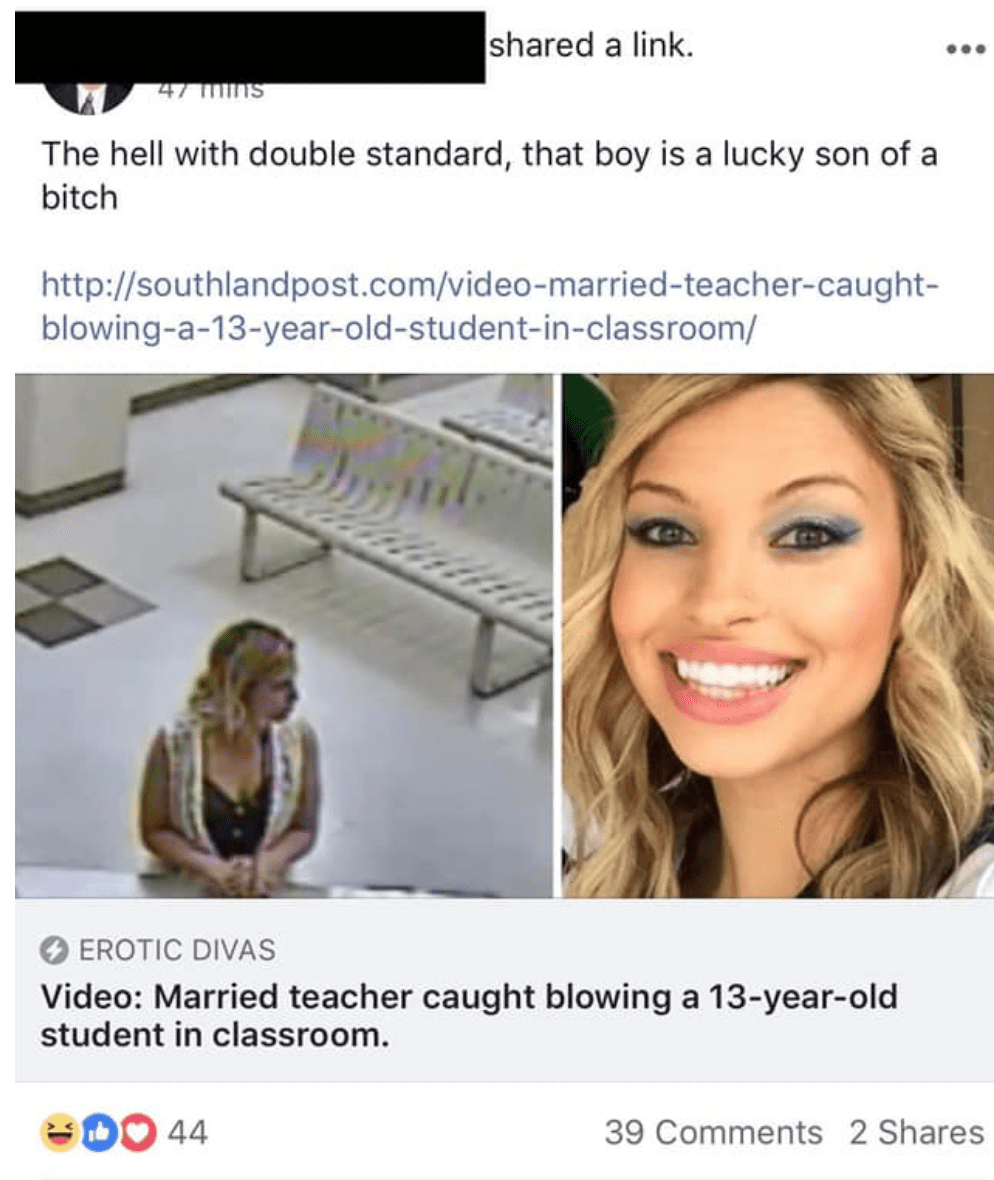
Task: Click the blacked-out poster name bar
Action: 250,47
